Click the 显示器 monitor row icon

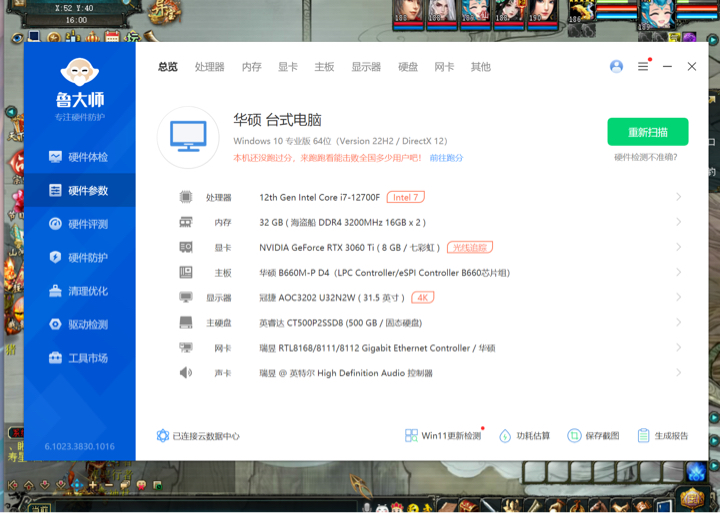(186, 298)
